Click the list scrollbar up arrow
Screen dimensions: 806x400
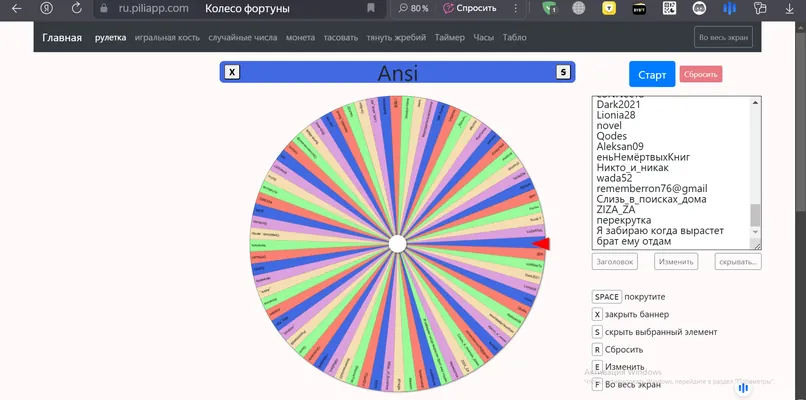(x=755, y=102)
